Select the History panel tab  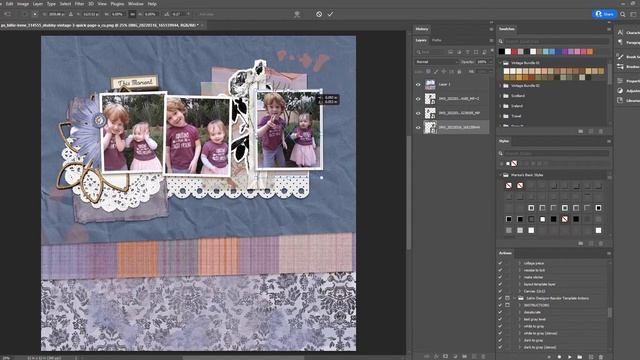422,29
